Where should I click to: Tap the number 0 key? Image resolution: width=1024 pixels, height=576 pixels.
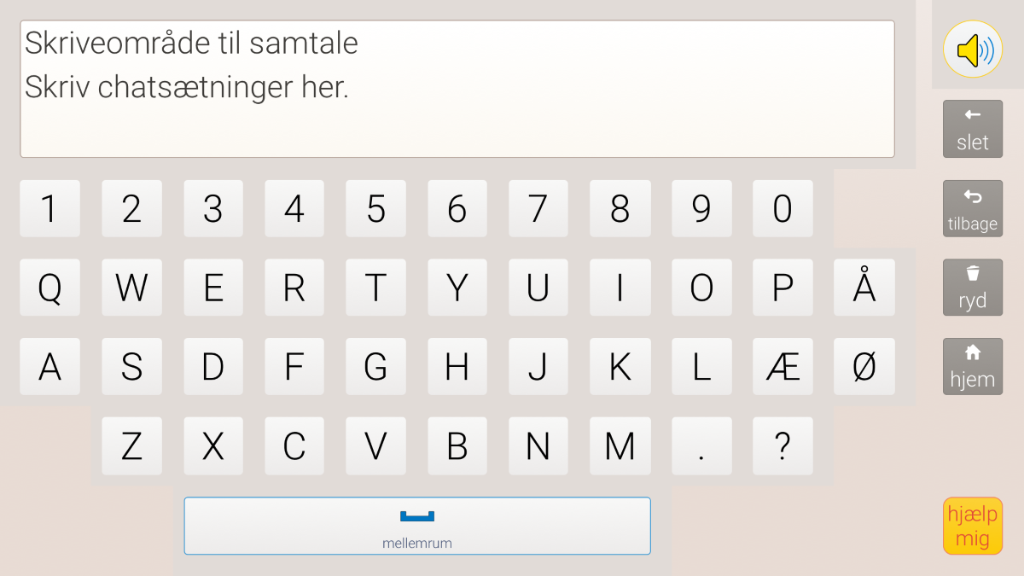coord(782,209)
